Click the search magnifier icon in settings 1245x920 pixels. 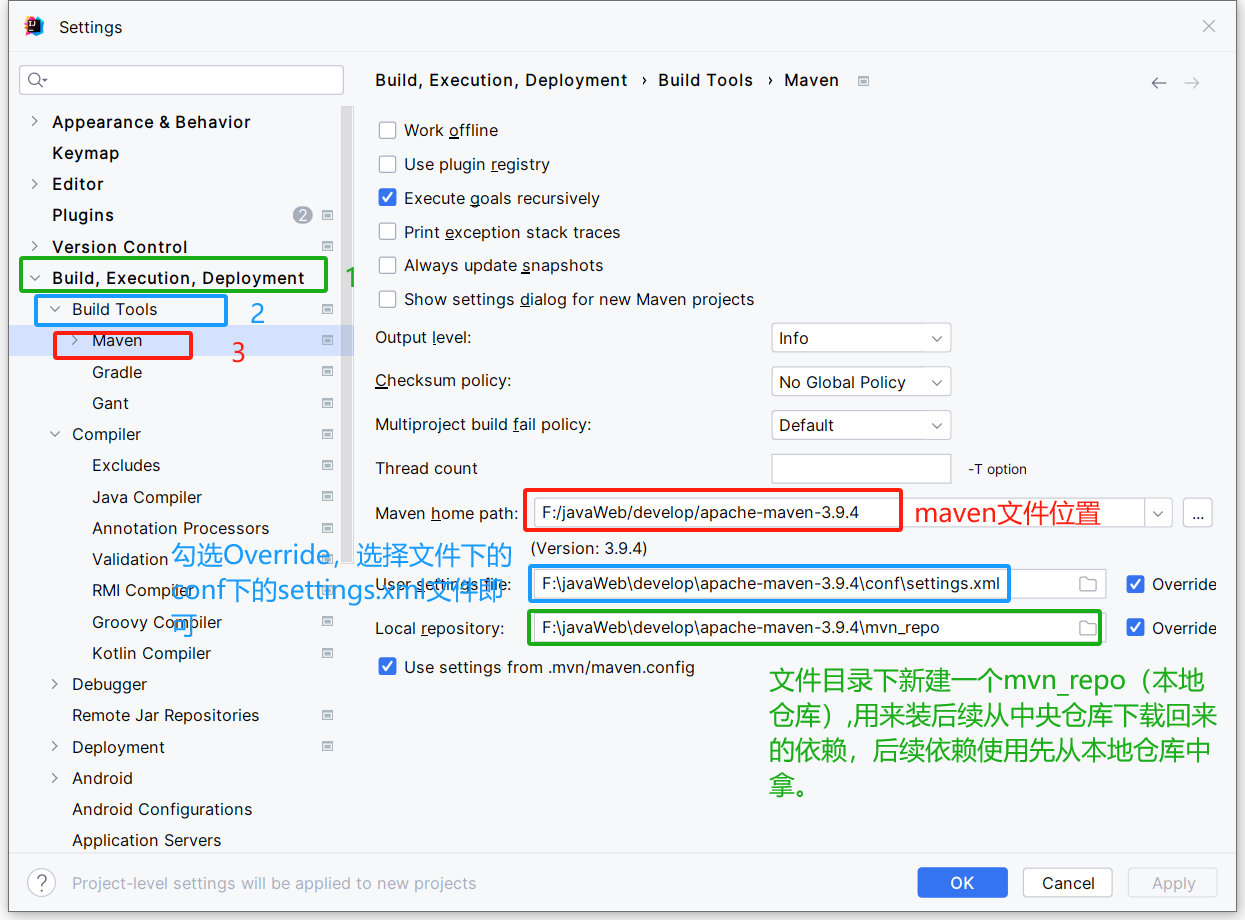(37, 80)
